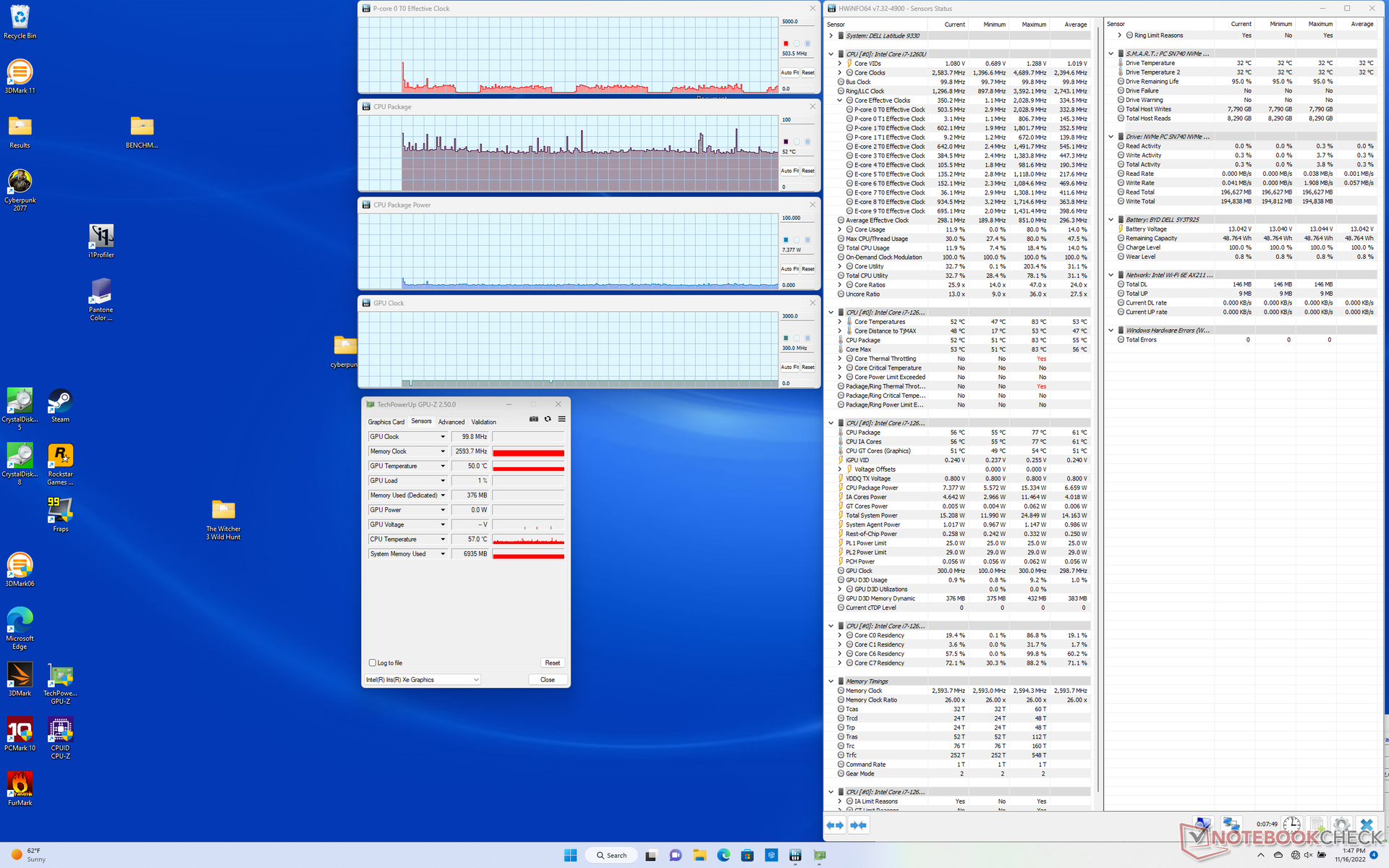Open Fraps desktop icon
This screenshot has height=868, width=1389.
point(60,514)
